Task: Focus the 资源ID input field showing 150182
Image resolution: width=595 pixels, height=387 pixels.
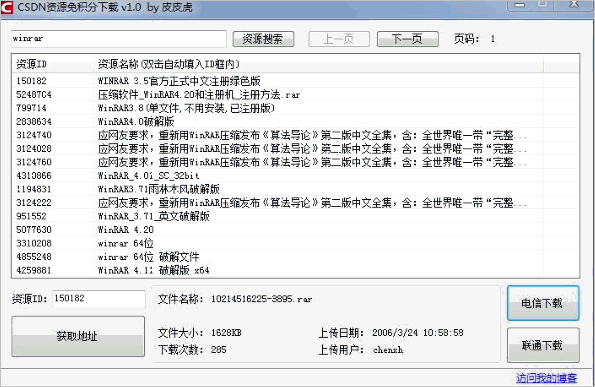Action: click(99, 299)
